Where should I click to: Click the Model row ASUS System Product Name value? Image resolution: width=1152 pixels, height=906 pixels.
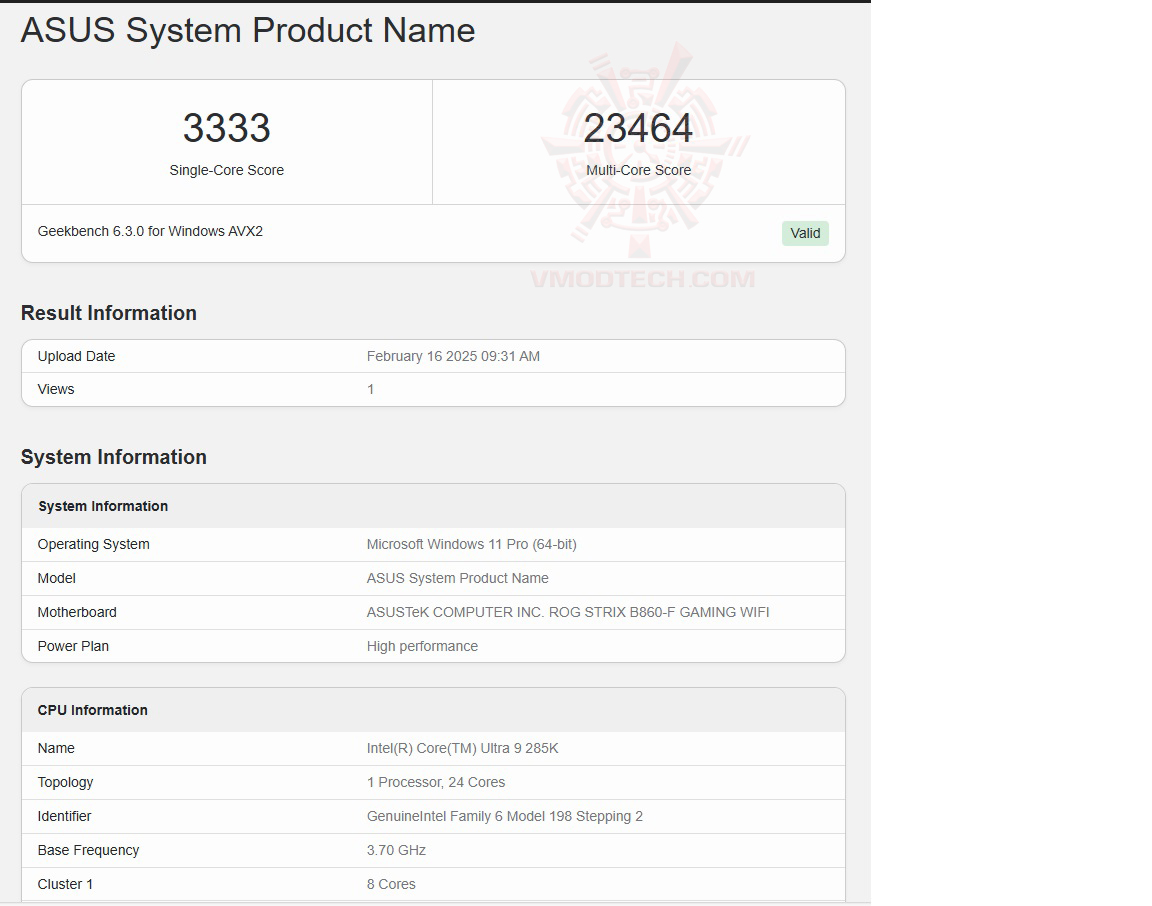pyautogui.click(x=457, y=578)
